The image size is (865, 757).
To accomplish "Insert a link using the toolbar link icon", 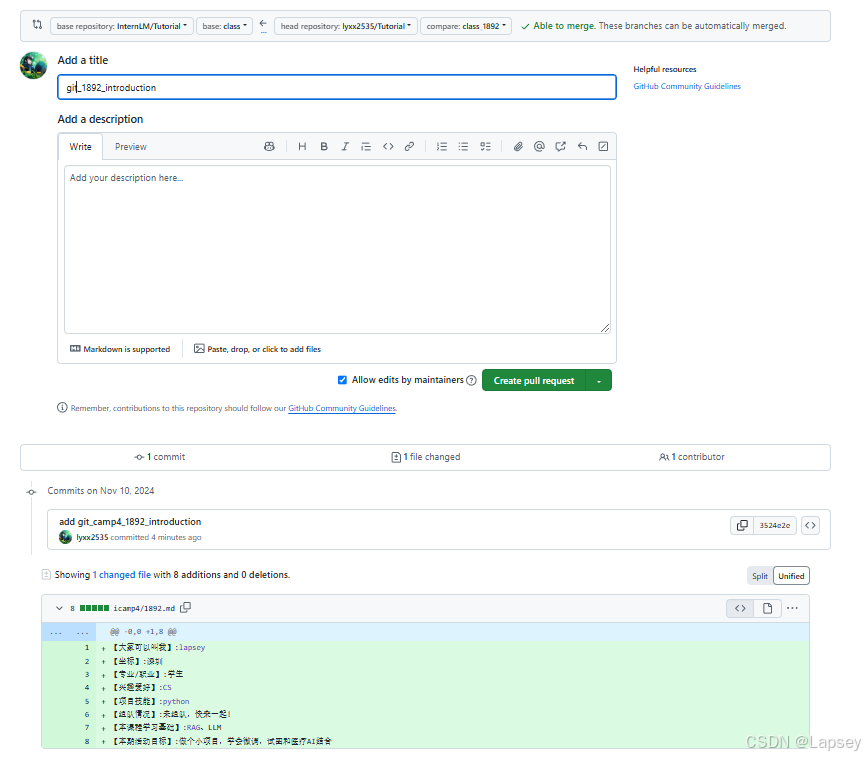I will (409, 147).
